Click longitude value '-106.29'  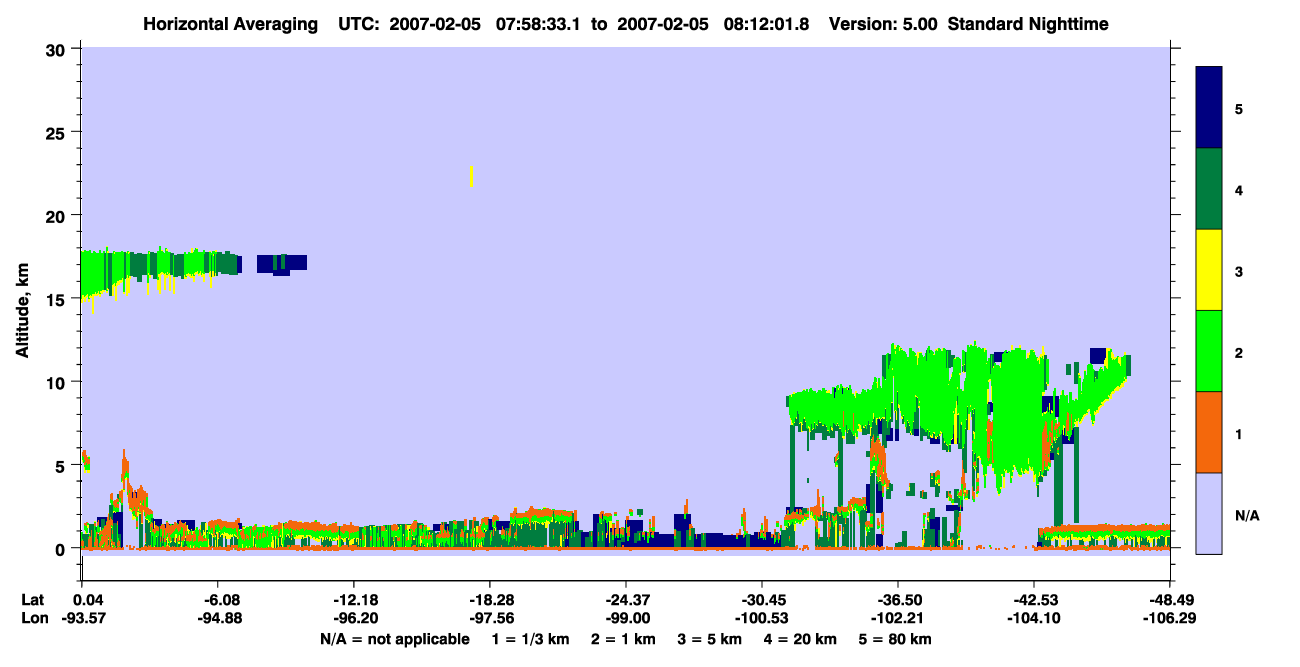pyautogui.click(x=1170, y=618)
